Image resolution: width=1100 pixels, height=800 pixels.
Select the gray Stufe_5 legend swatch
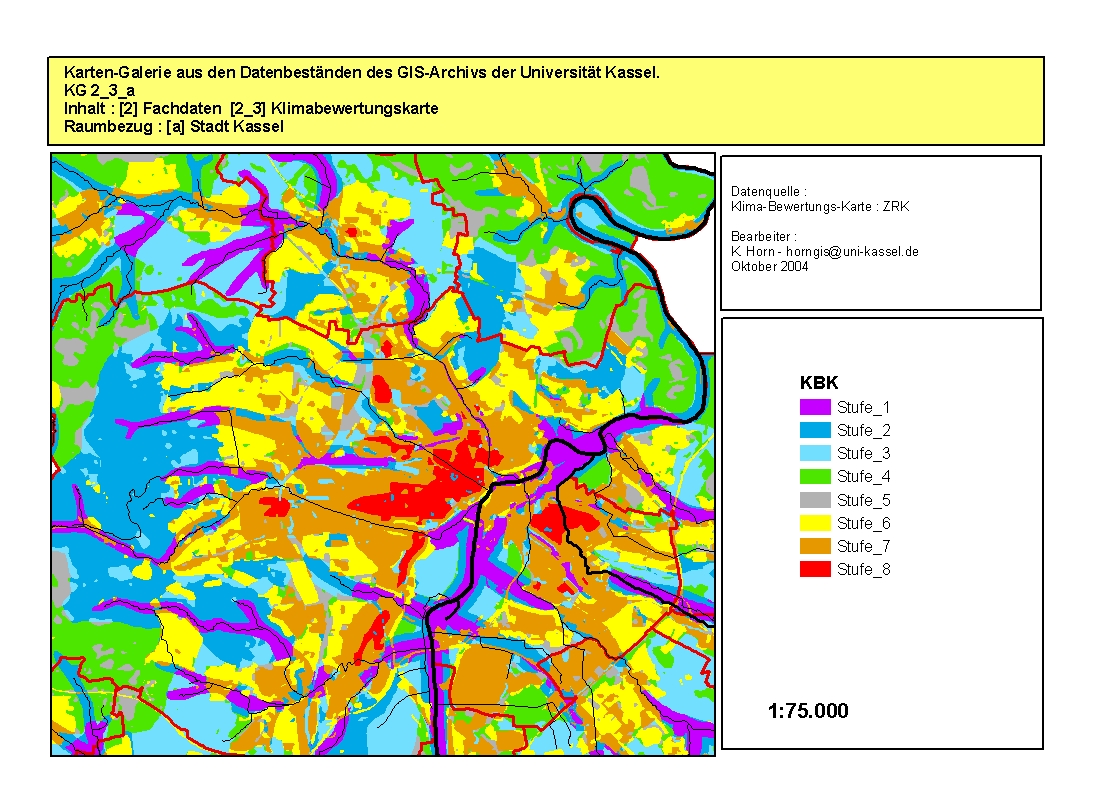pyautogui.click(x=815, y=500)
